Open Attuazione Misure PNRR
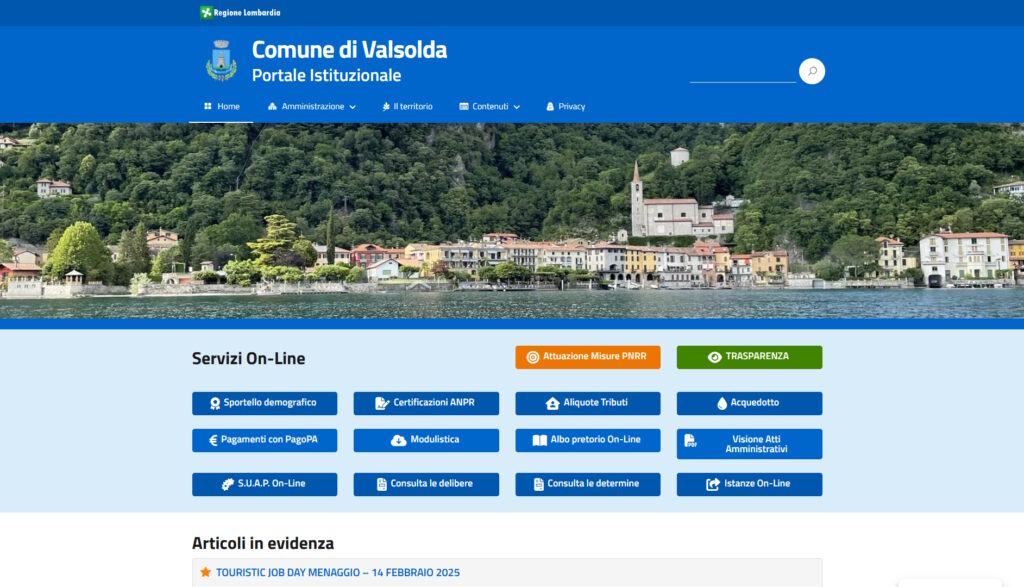 pos(588,357)
